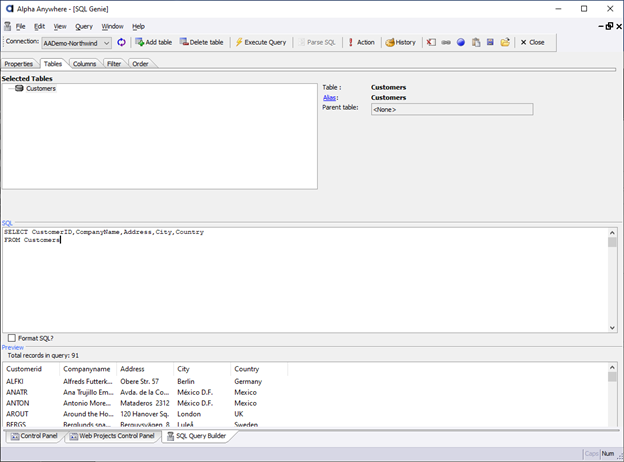
Task: Click the 120 Hanover Sq. address cell
Action: 144,414
